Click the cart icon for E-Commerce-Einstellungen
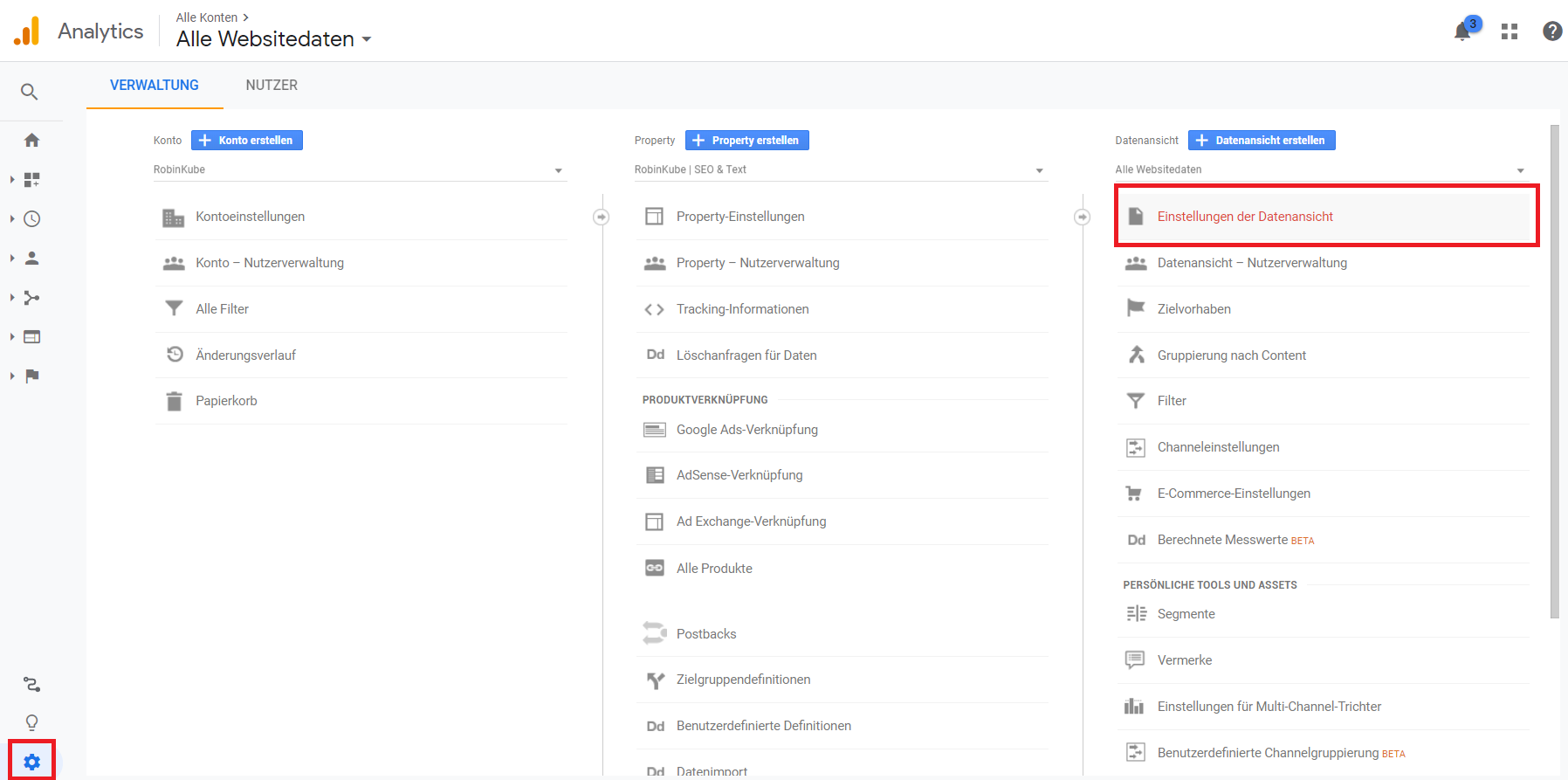The image size is (1568, 780). [x=1134, y=494]
